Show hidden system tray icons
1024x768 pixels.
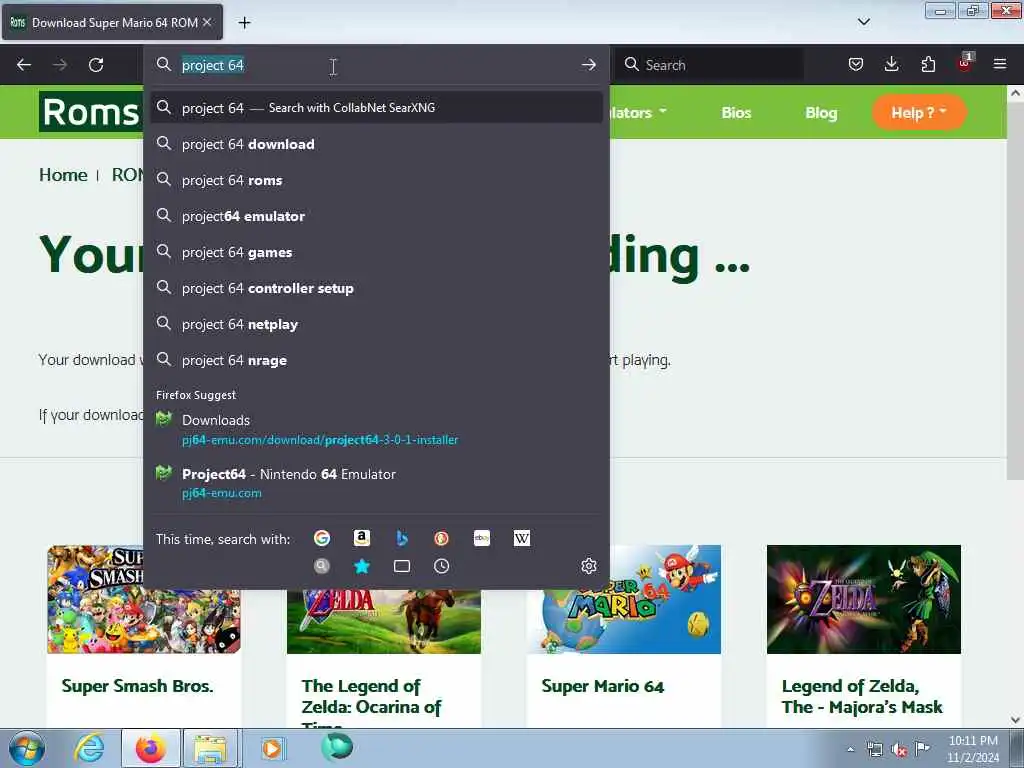850,749
